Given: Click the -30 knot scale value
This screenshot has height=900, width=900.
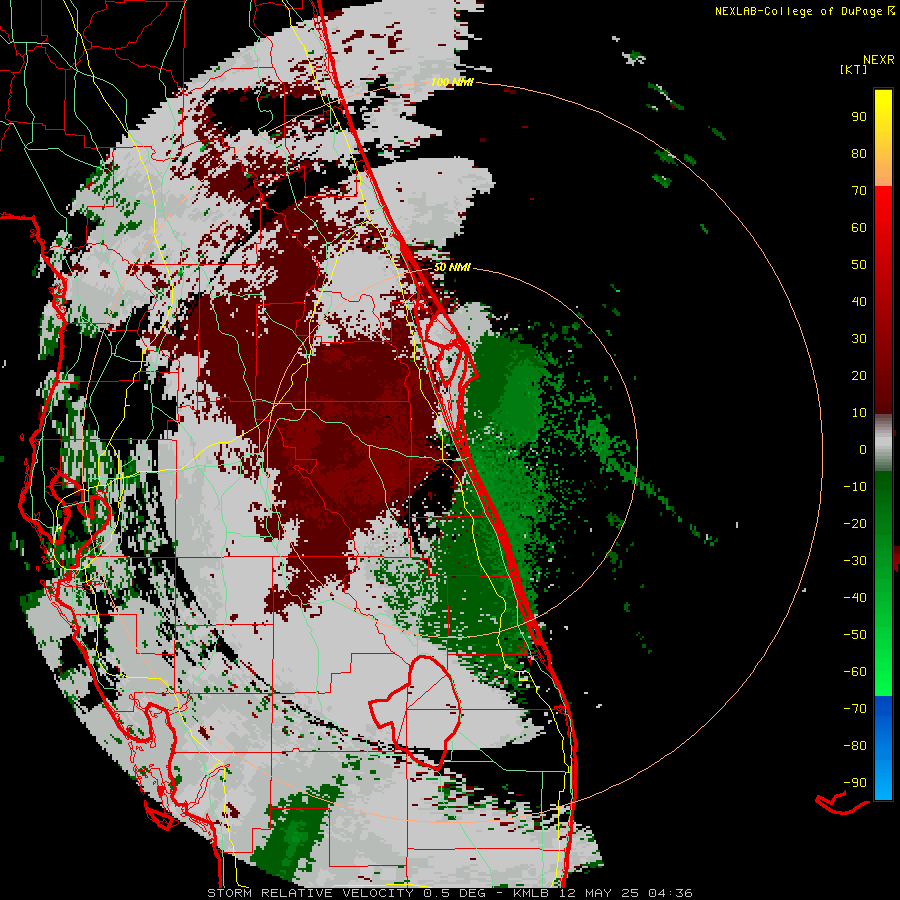Looking at the screenshot, I should (855, 561).
